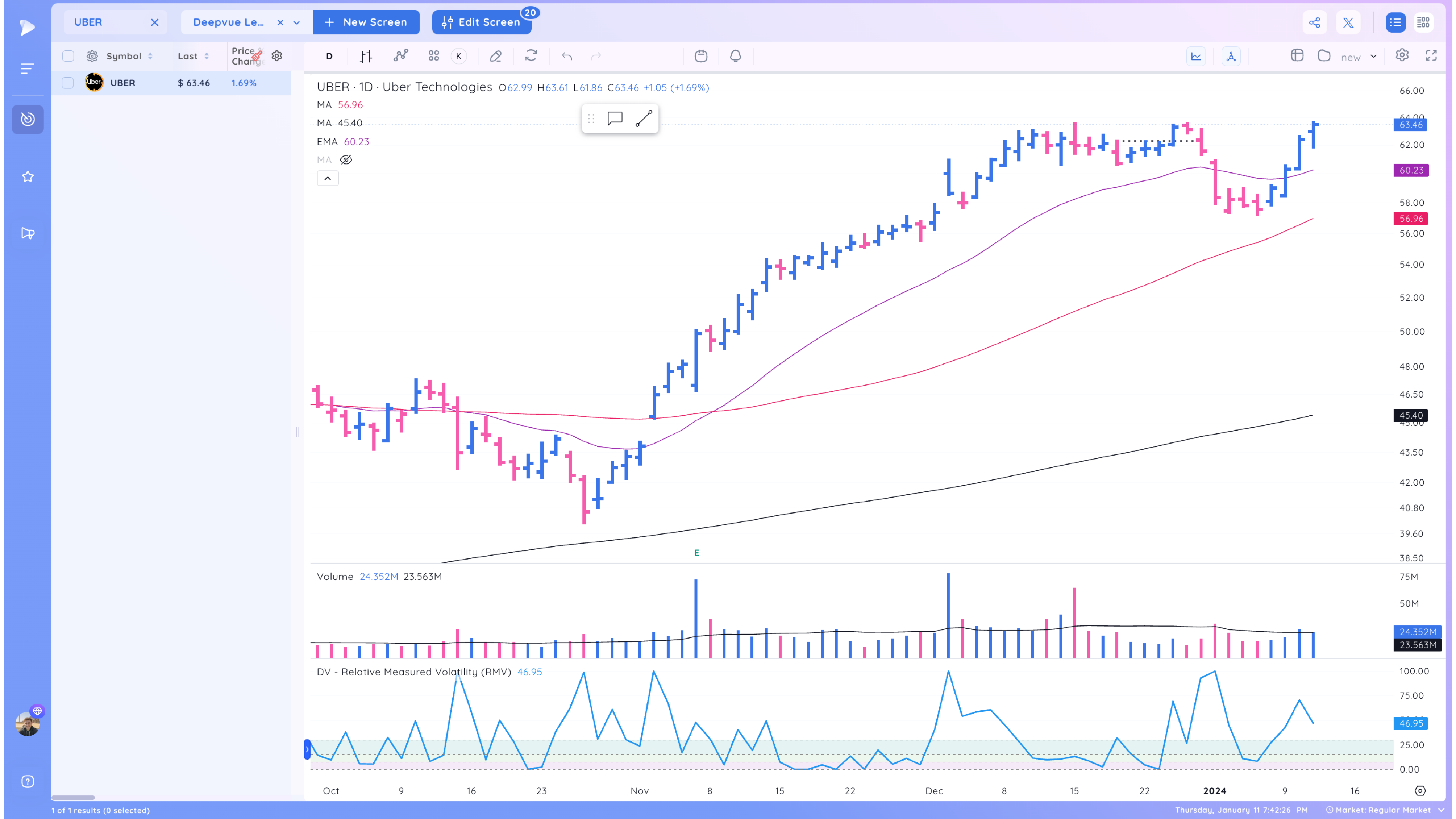Viewport: 1456px width, 819px height.
Task: Click the EMA 60.23 indicator label
Action: [342, 141]
